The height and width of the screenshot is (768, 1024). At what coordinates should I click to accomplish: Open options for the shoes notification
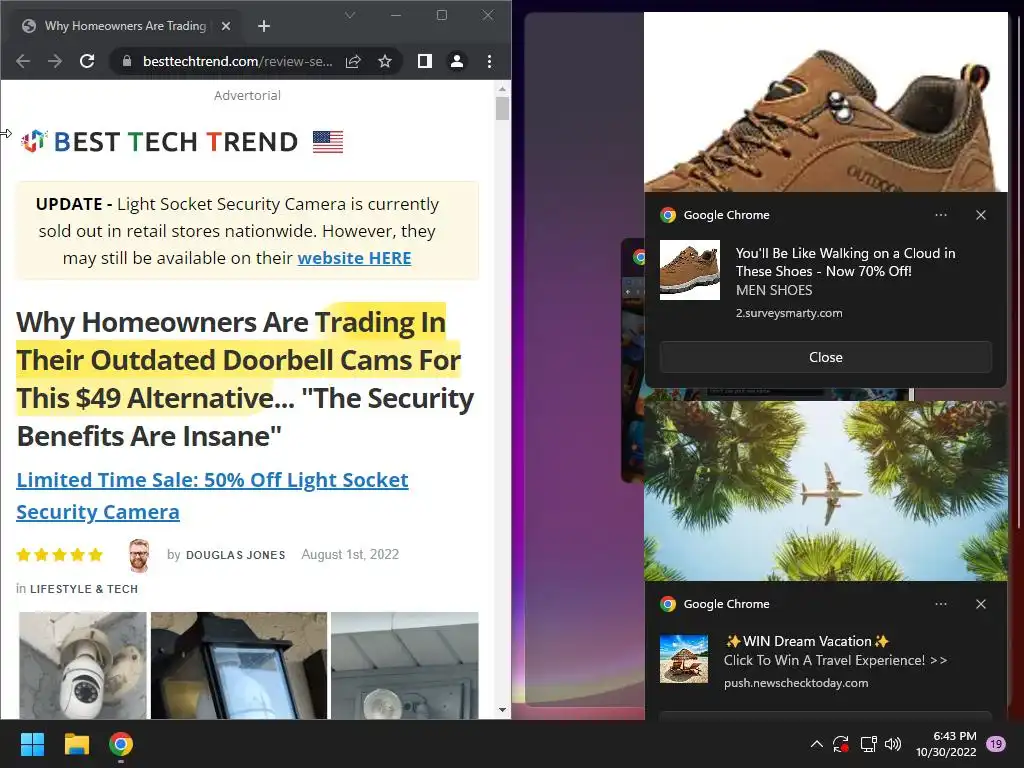941,215
